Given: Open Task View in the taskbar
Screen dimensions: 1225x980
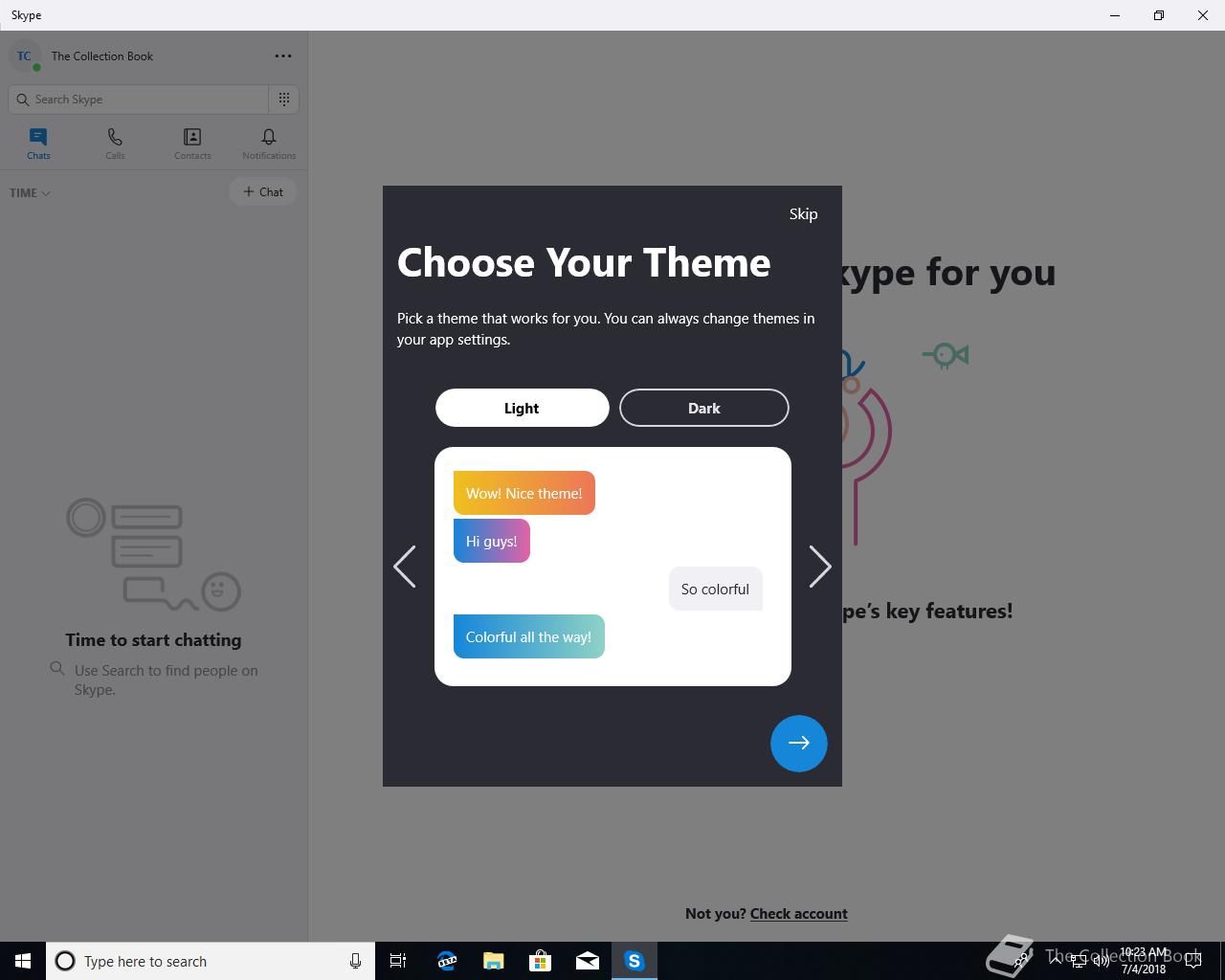Looking at the screenshot, I should [x=398, y=961].
